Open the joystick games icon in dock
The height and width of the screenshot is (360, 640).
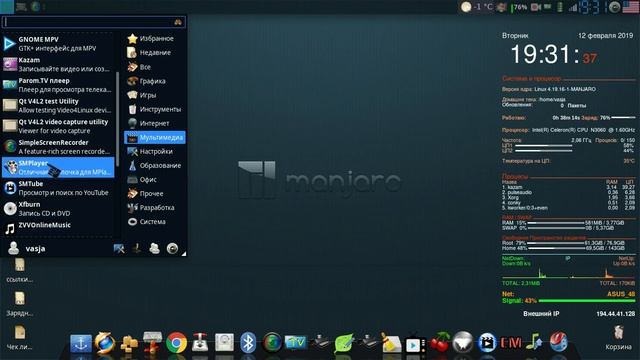click(x=200, y=343)
